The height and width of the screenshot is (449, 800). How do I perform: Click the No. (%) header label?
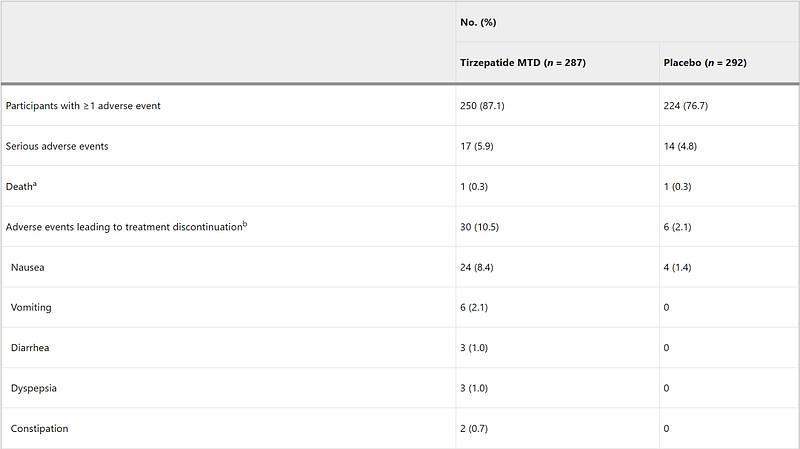(x=476, y=20)
